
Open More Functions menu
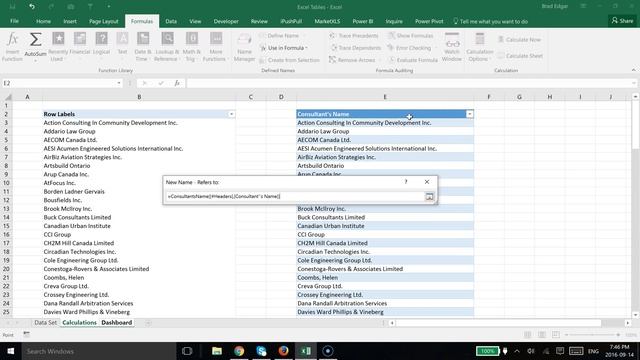click(x=215, y=47)
